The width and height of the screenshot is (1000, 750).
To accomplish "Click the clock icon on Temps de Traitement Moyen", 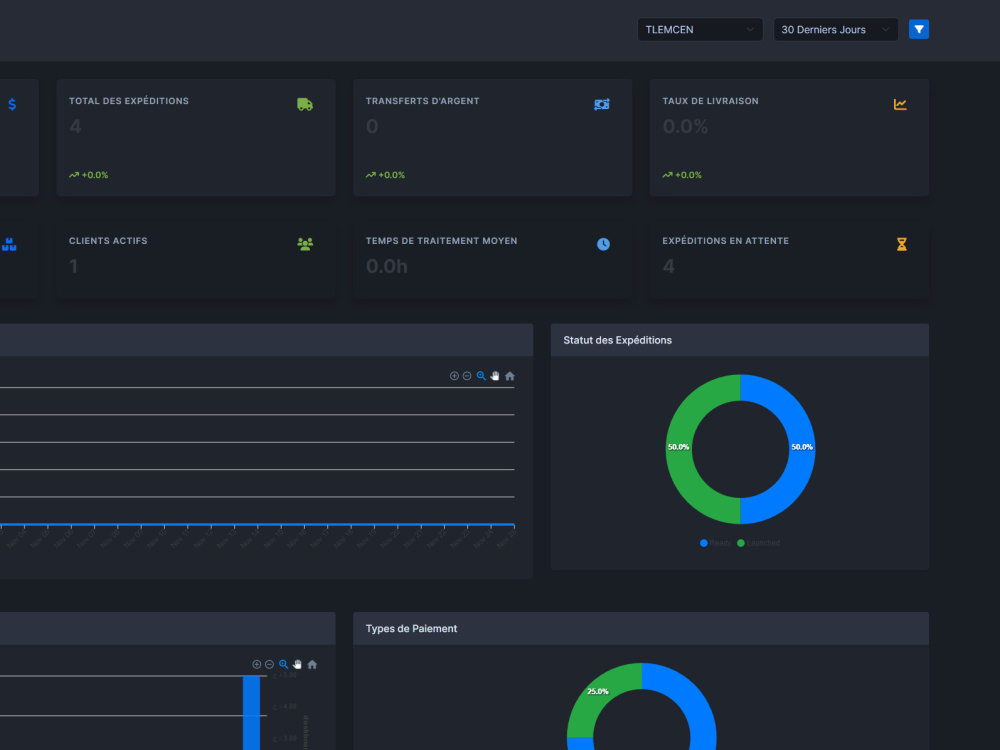I will tap(603, 244).
